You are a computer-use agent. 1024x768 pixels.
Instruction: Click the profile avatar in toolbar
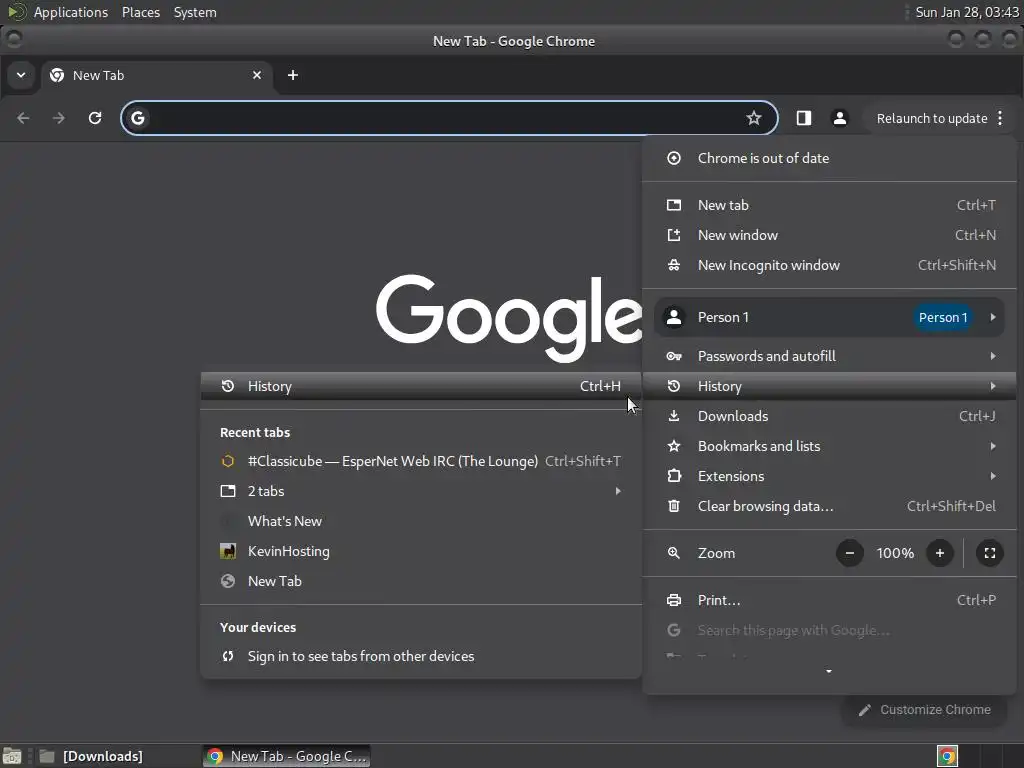[x=839, y=118]
